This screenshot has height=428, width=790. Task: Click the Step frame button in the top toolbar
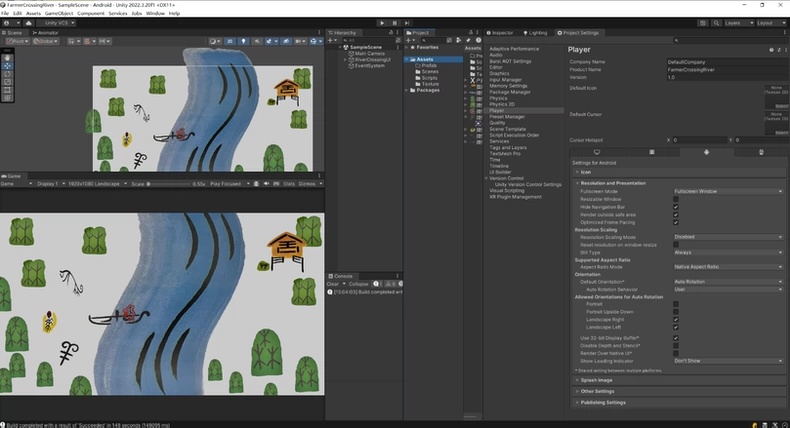tap(407, 23)
